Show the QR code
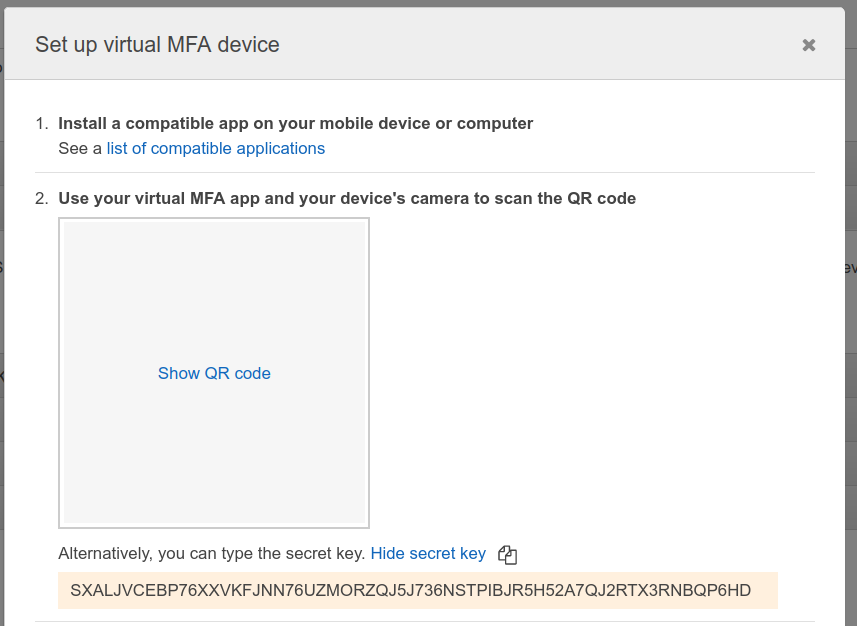 pos(214,373)
